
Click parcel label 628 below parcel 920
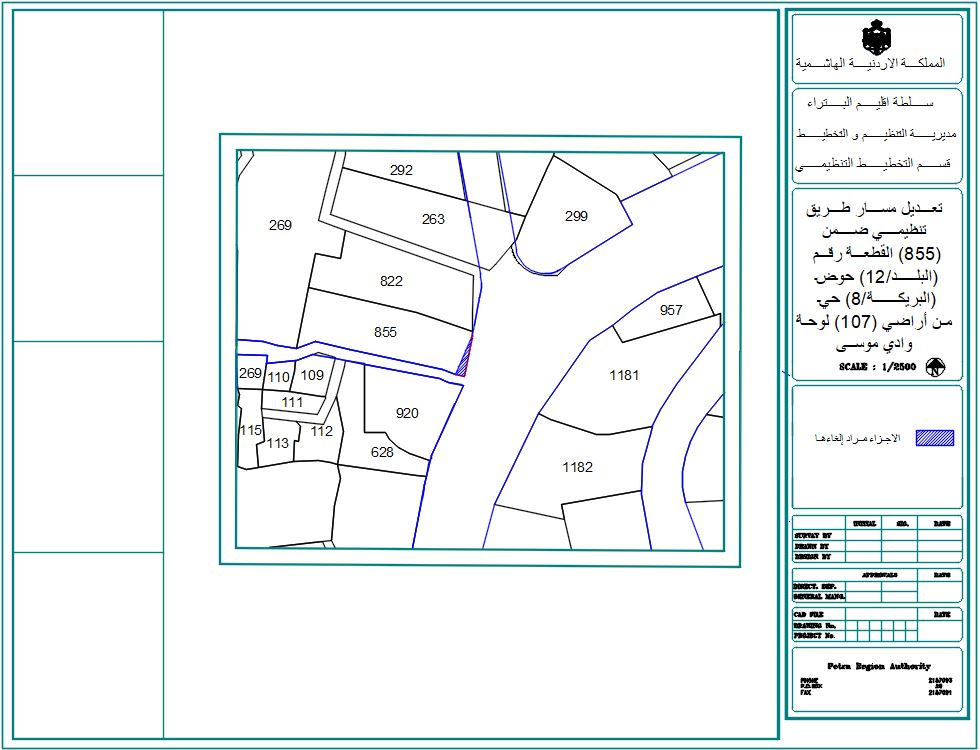[x=381, y=453]
